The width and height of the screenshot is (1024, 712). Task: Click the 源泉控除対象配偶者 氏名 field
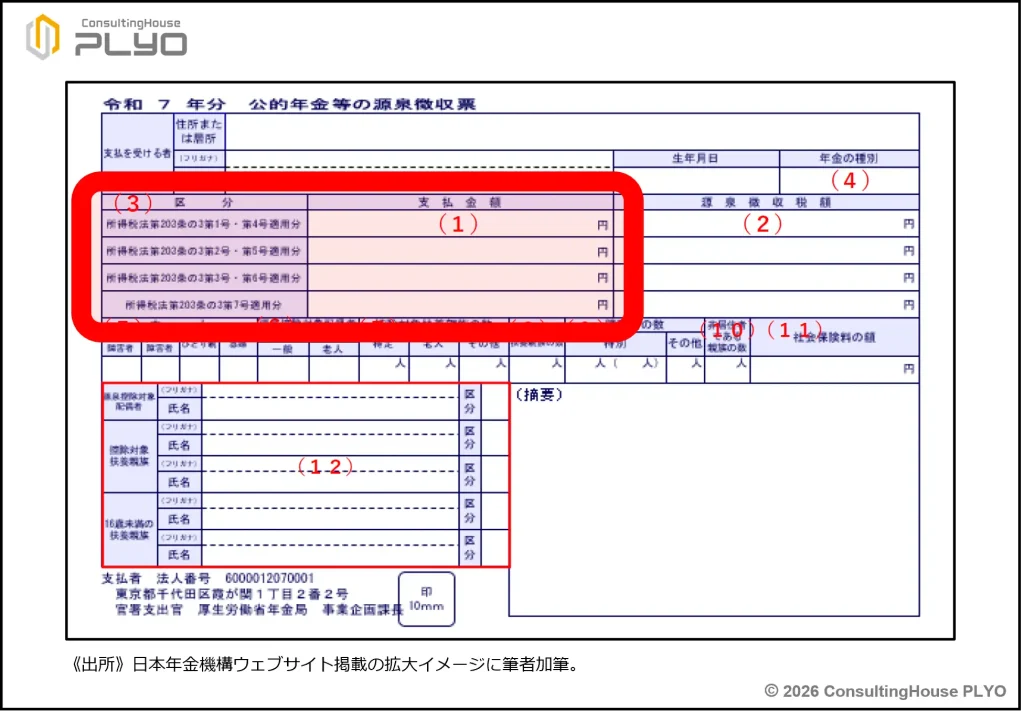330,408
